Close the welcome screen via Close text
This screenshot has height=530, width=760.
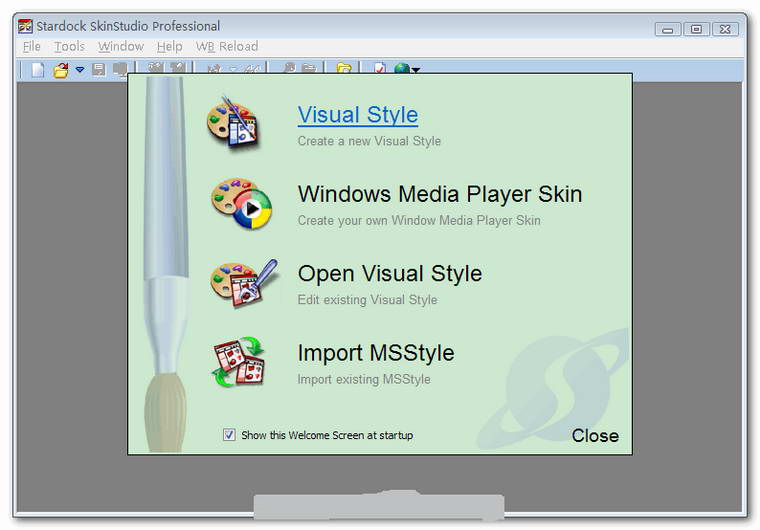[595, 435]
